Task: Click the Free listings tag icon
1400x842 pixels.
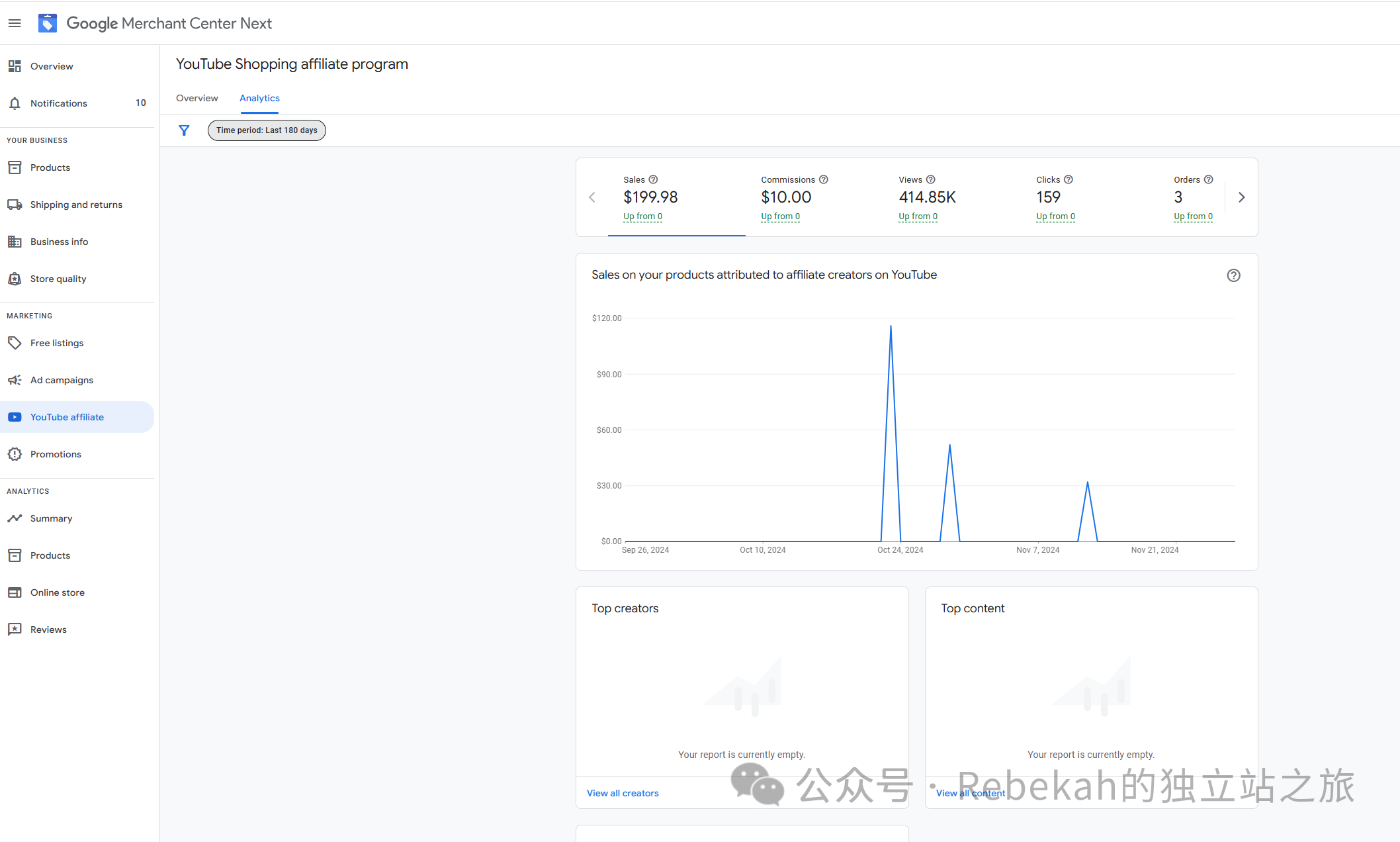Action: (15, 343)
